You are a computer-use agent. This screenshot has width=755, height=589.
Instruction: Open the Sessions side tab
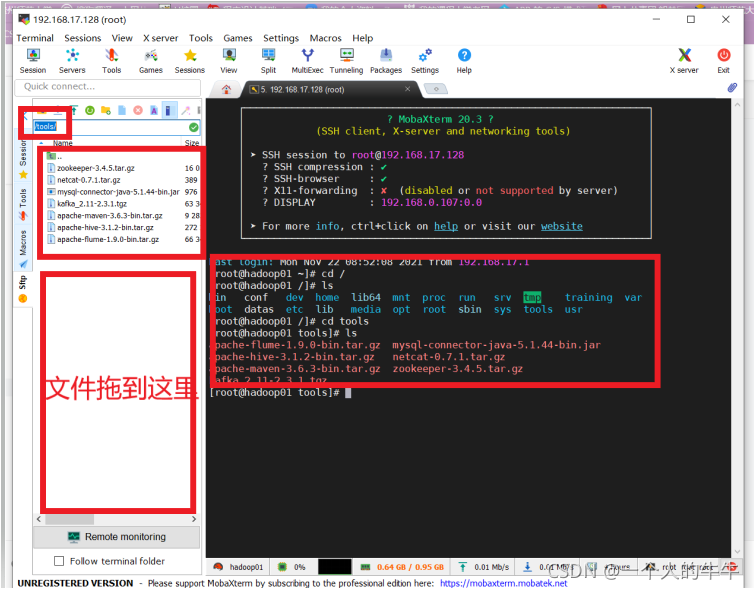point(23,159)
